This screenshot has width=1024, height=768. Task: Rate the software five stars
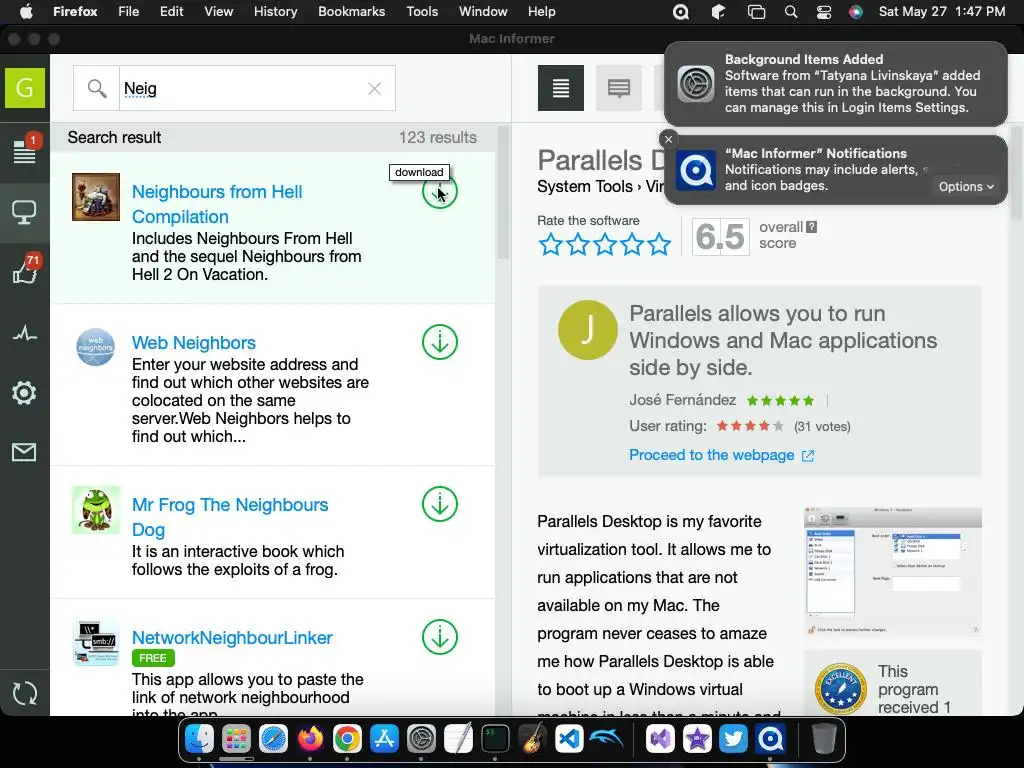click(x=659, y=244)
